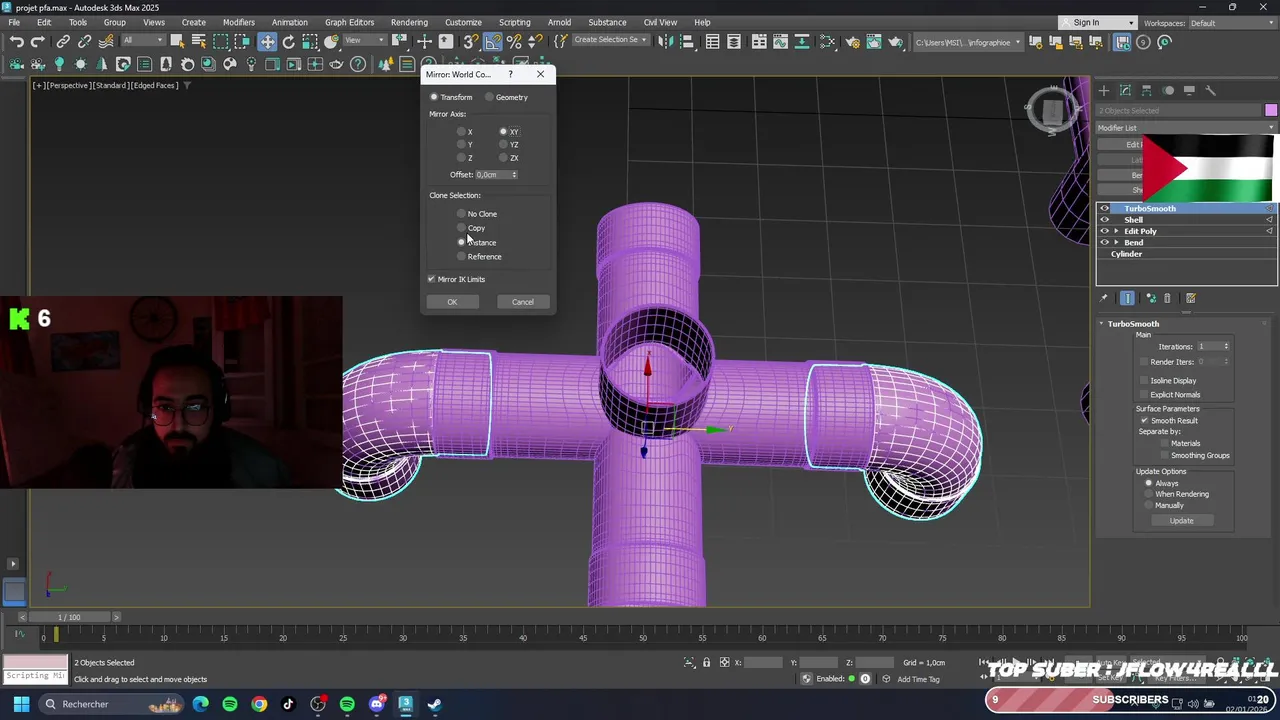Select the Bind to Space Warp tool
The image size is (1280, 720).
106,42
